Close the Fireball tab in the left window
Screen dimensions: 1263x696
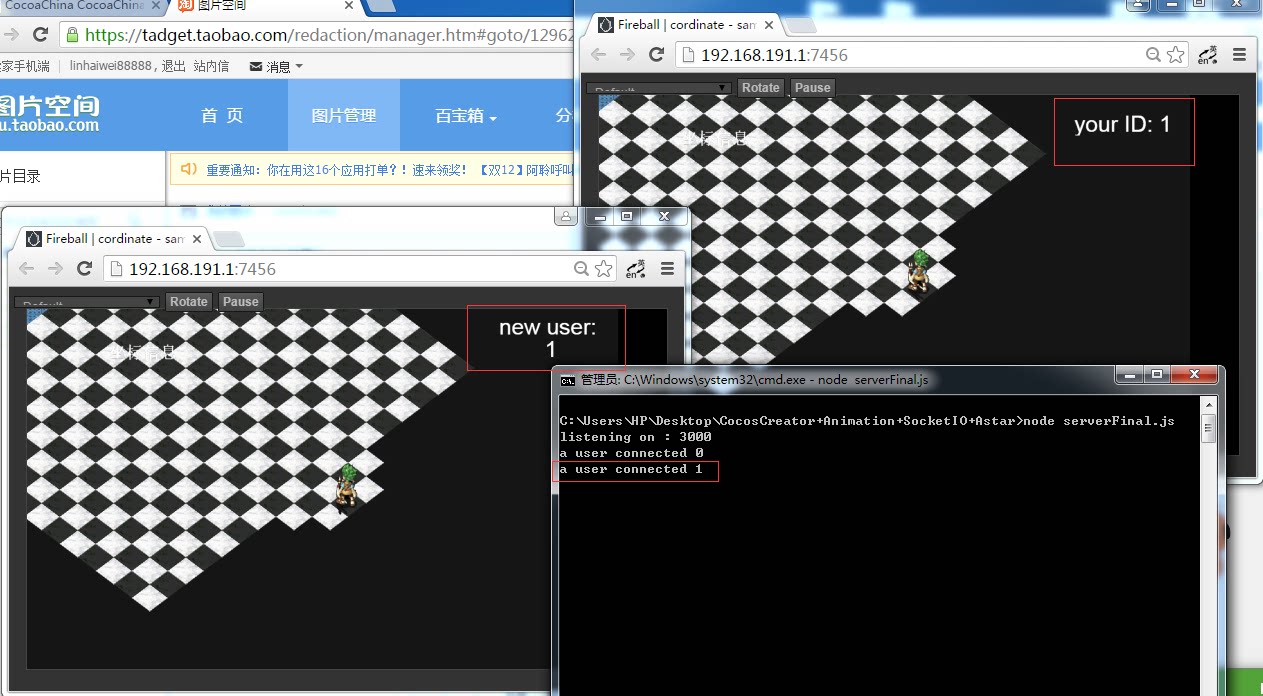click(196, 240)
